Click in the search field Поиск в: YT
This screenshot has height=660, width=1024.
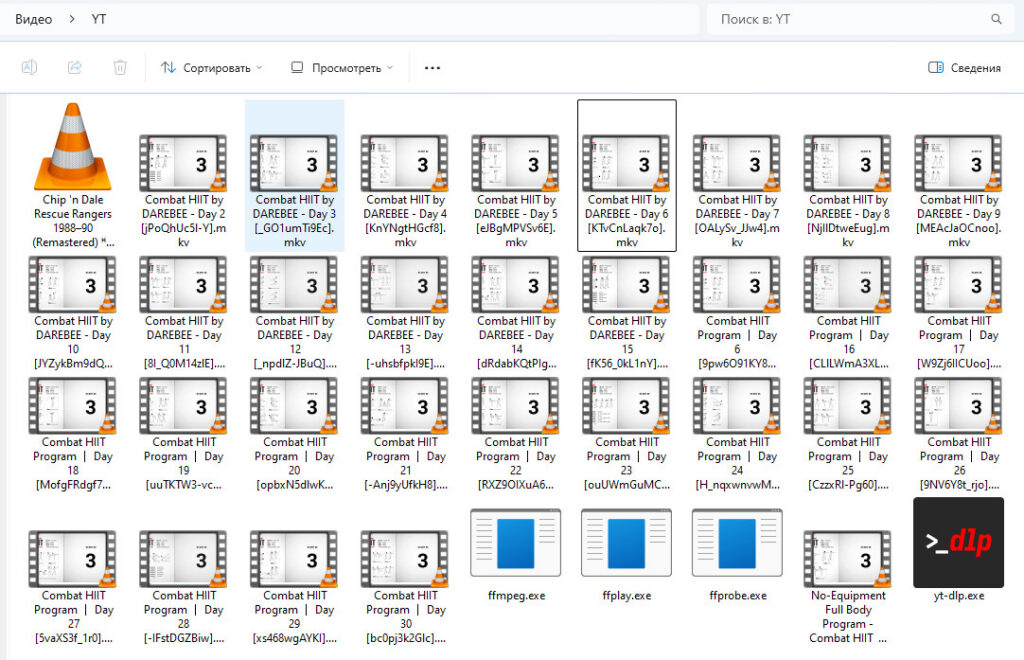[850, 19]
